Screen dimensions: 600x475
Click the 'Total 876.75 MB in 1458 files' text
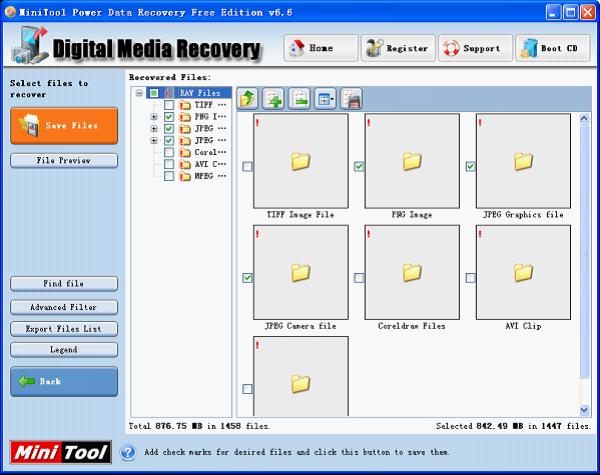[x=199, y=426]
